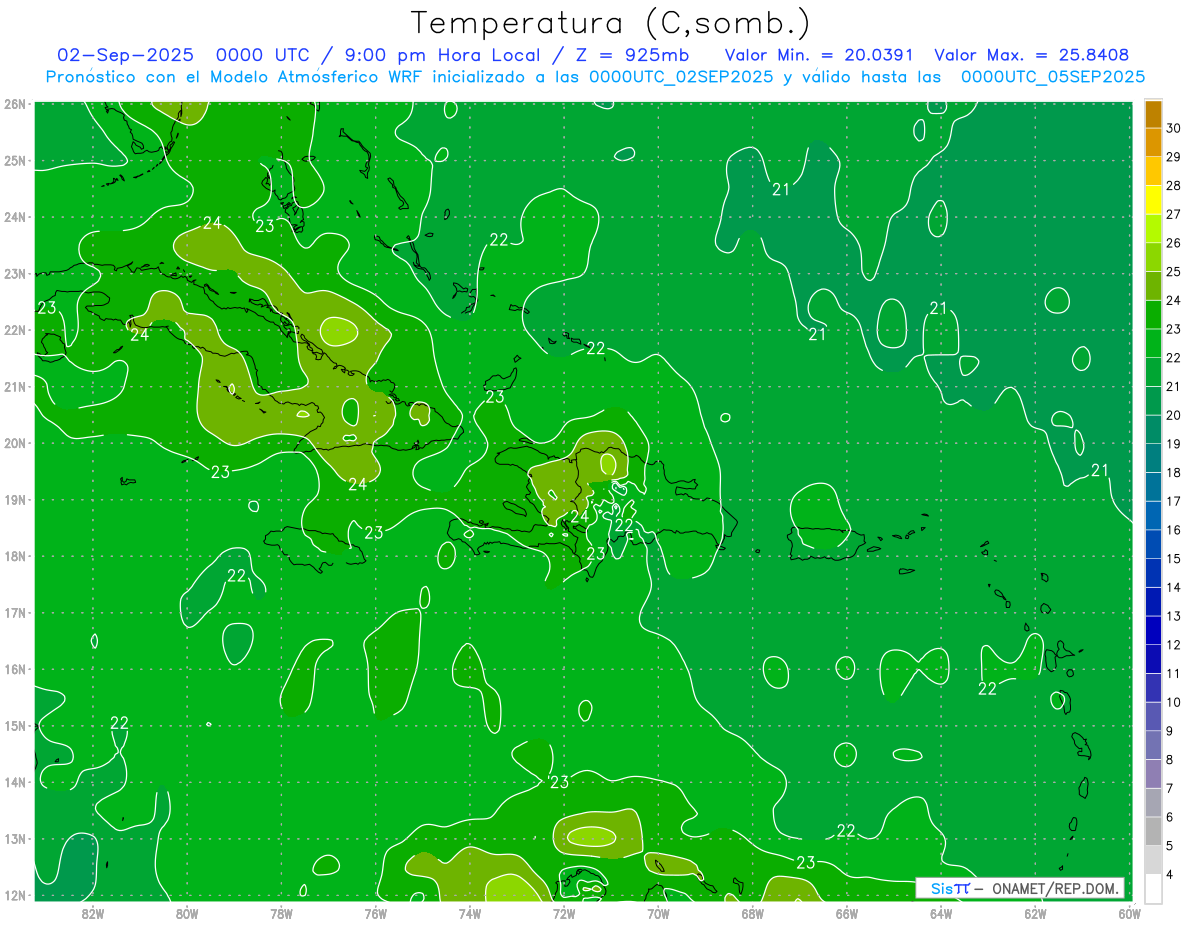This screenshot has width=1200, height=927.
Task: Click the number 5 on the color legend
Action: [1171, 846]
